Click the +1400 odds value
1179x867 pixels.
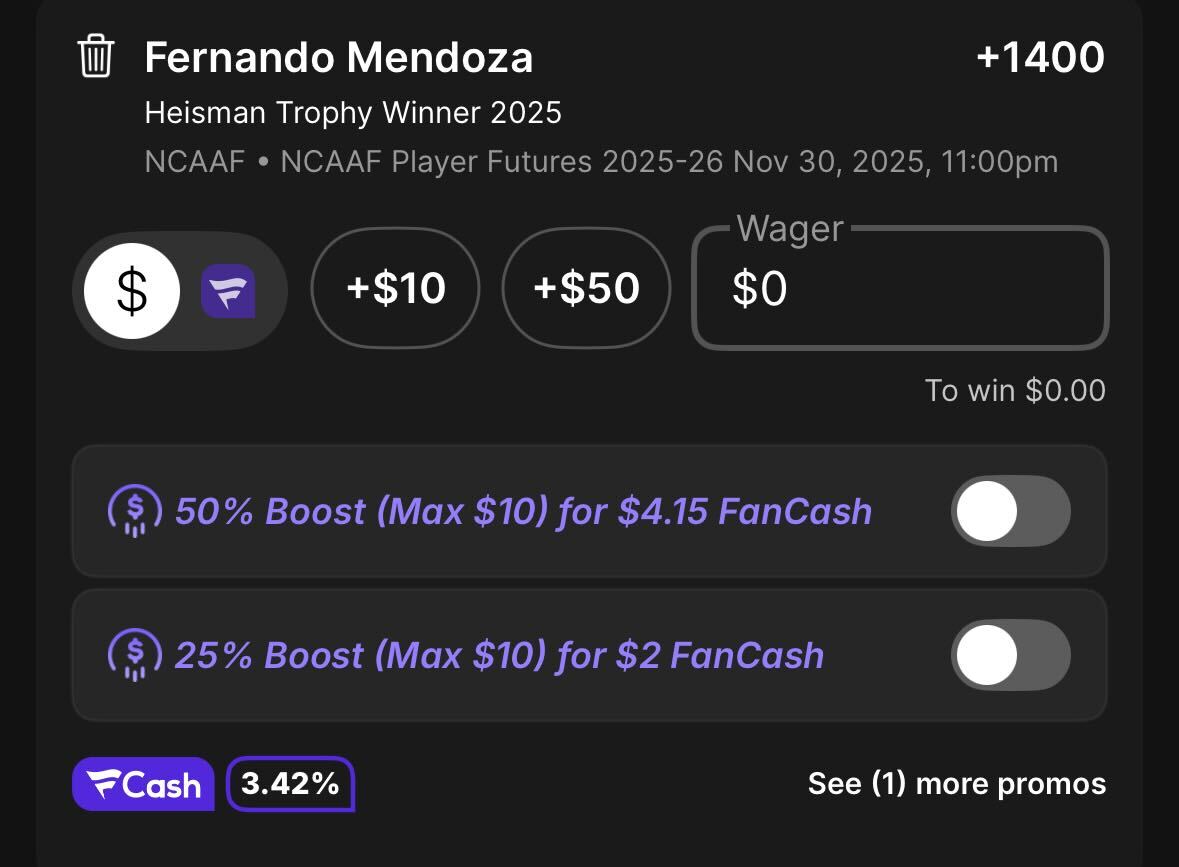(x=1040, y=57)
